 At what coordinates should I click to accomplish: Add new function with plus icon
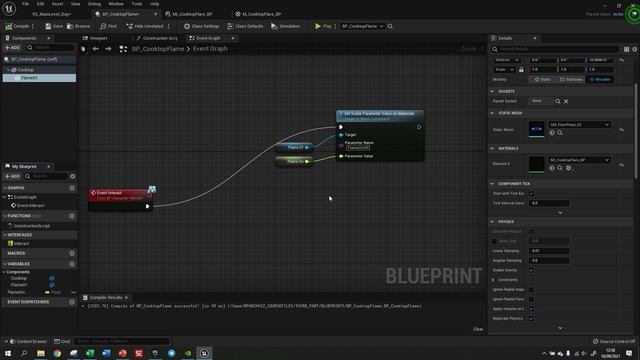point(72,216)
